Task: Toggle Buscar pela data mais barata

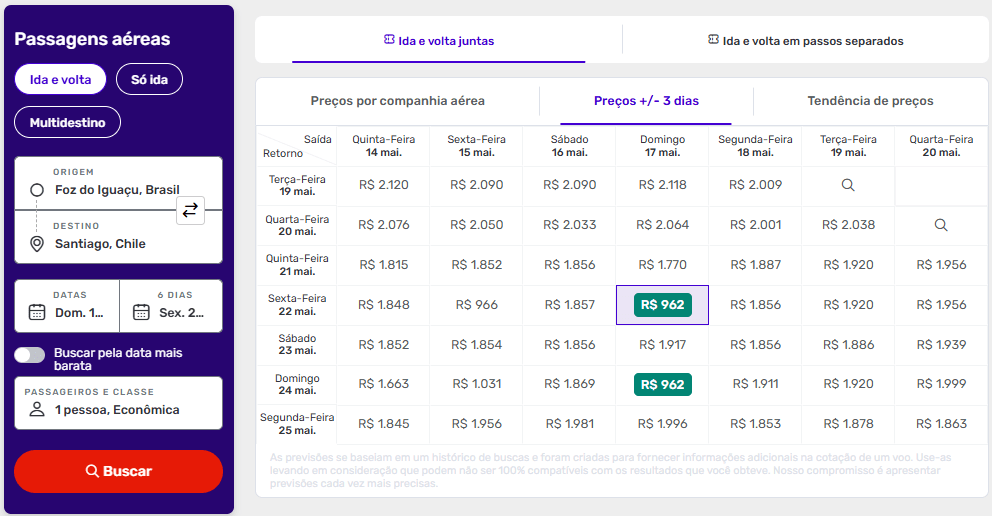Action: [x=30, y=355]
